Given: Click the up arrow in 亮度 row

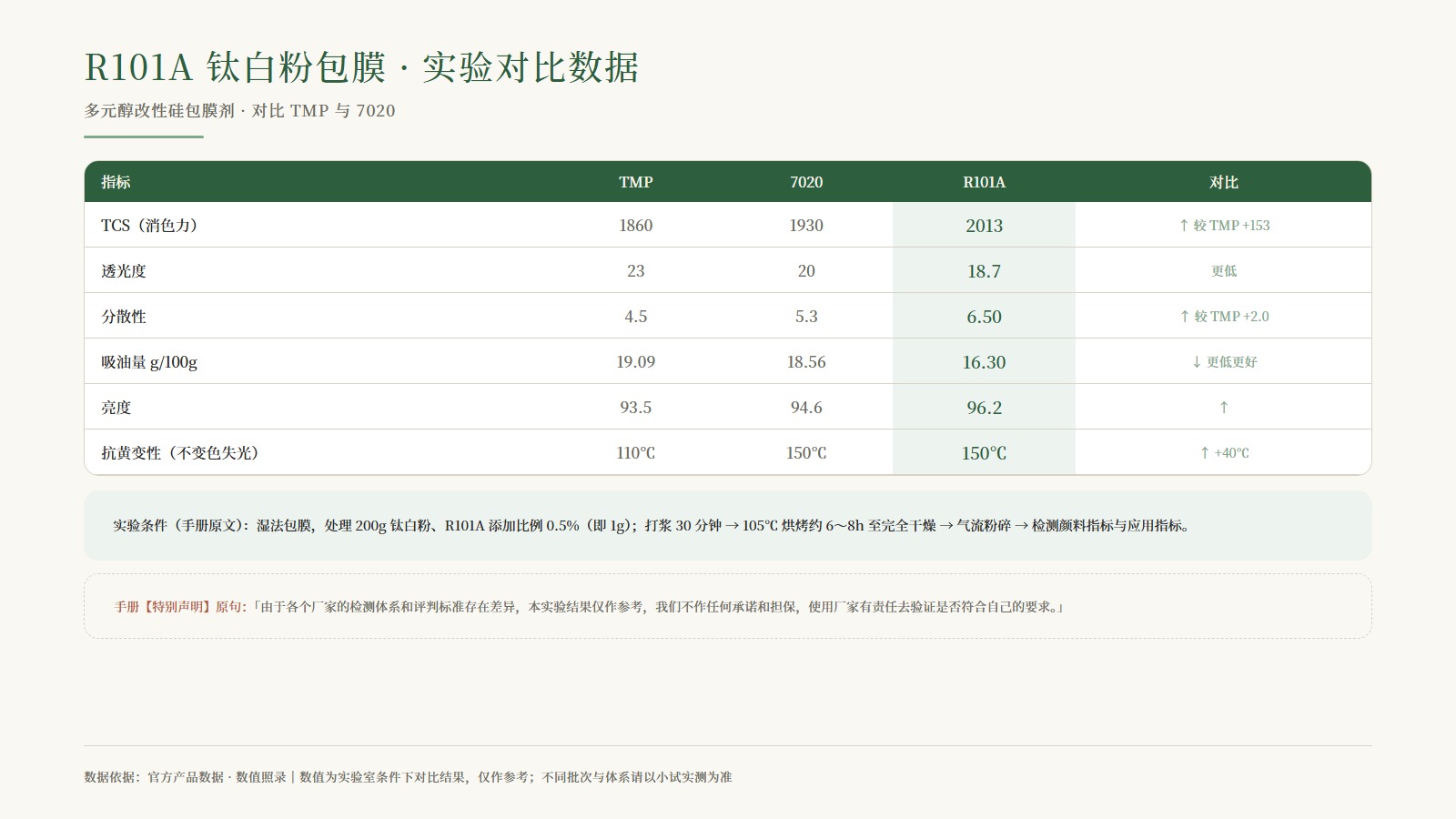Looking at the screenshot, I should 1224,407.
